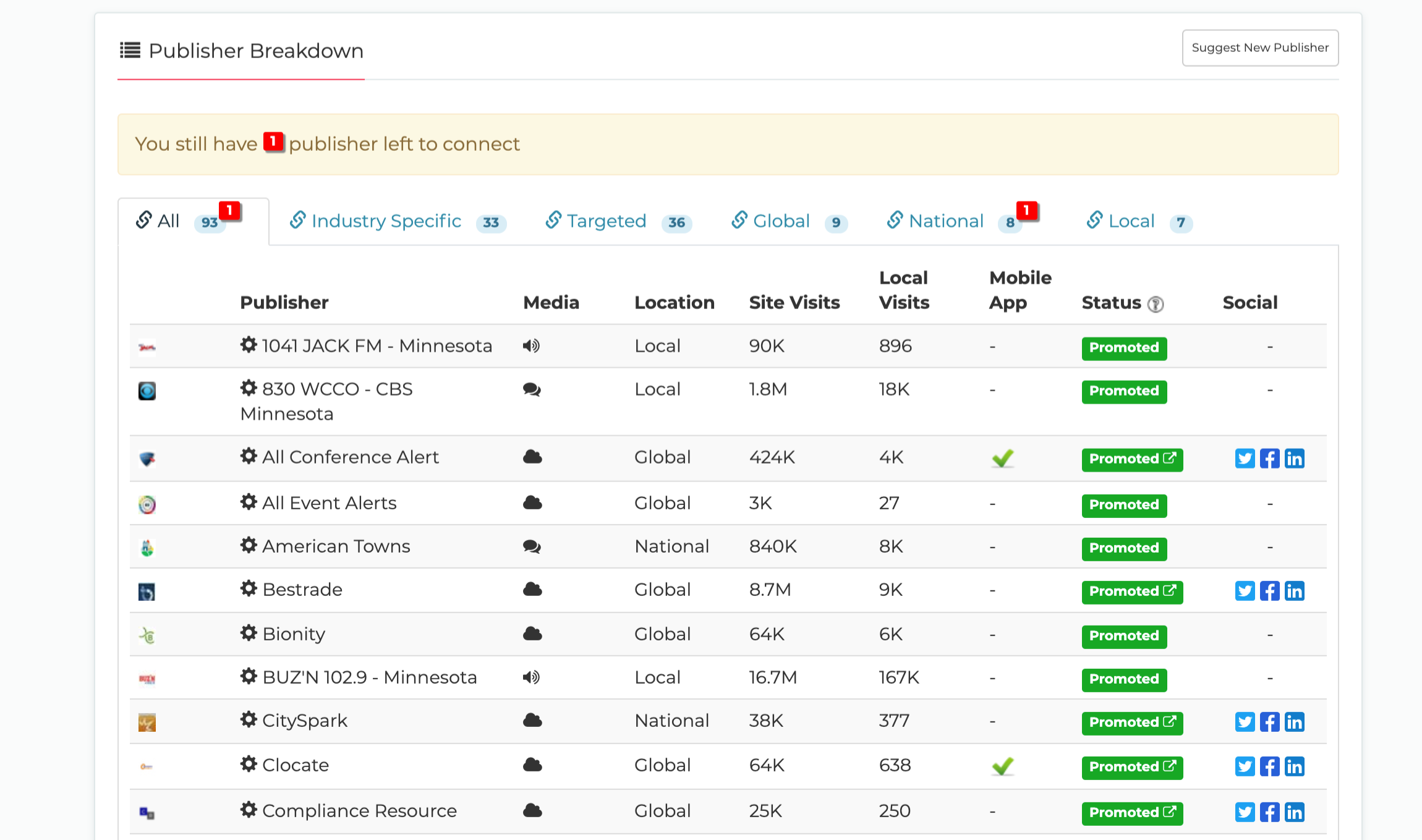The height and width of the screenshot is (840, 1422).
Task: Click the Status help question mark icon
Action: pos(1155,304)
